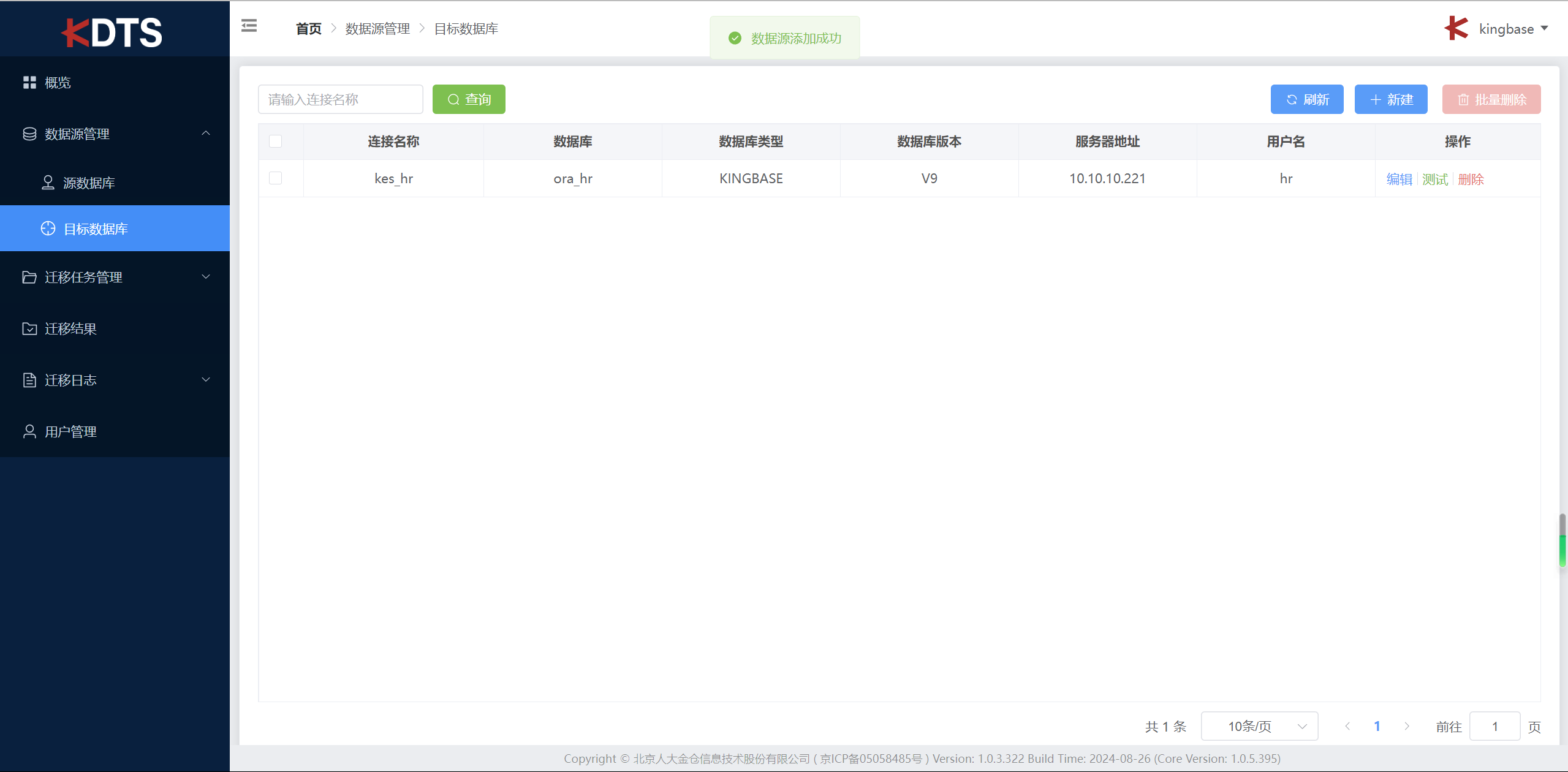Click the 刷新 button

tap(1307, 99)
